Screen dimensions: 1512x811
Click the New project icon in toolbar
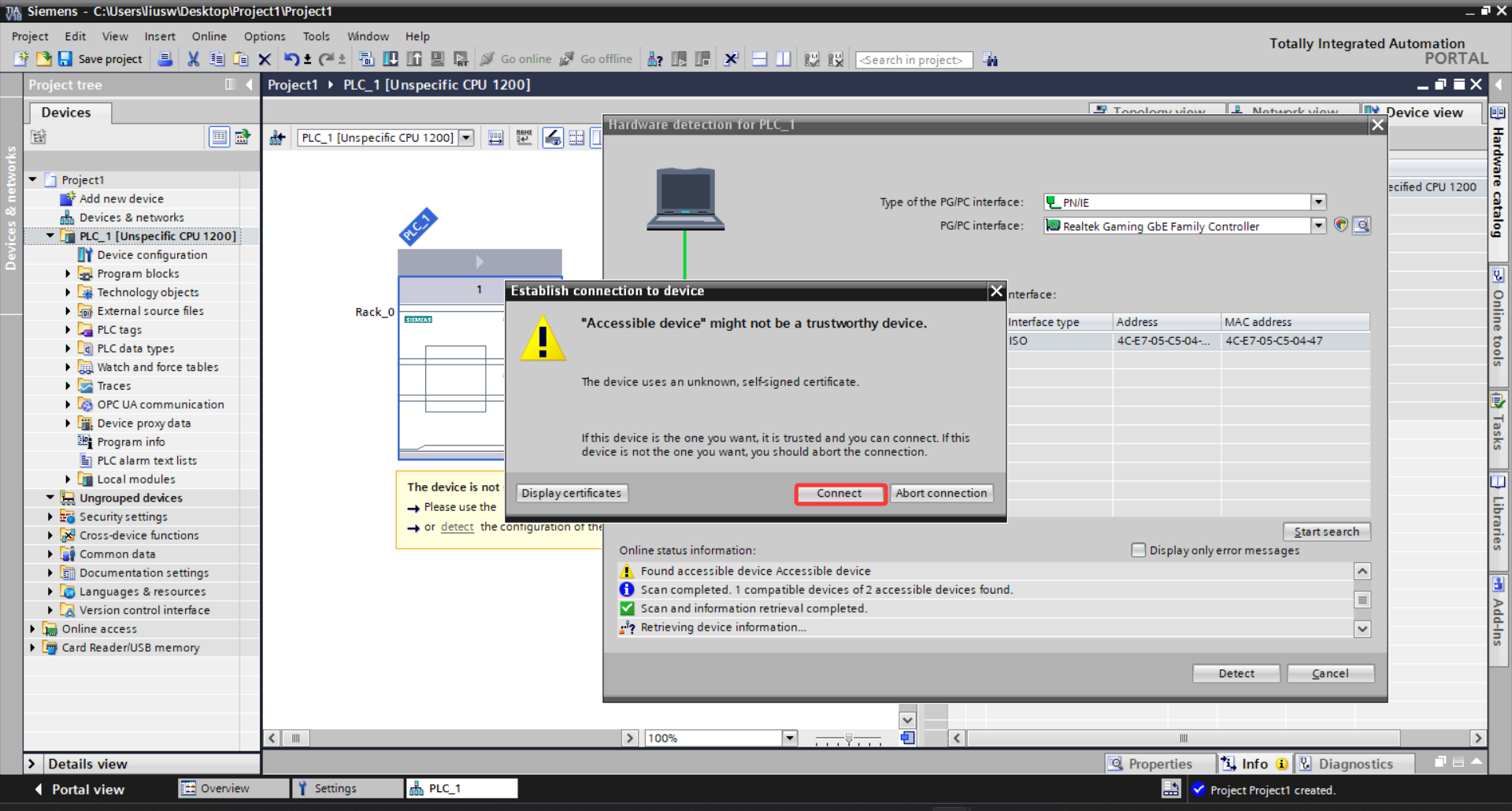pyautogui.click(x=21, y=59)
